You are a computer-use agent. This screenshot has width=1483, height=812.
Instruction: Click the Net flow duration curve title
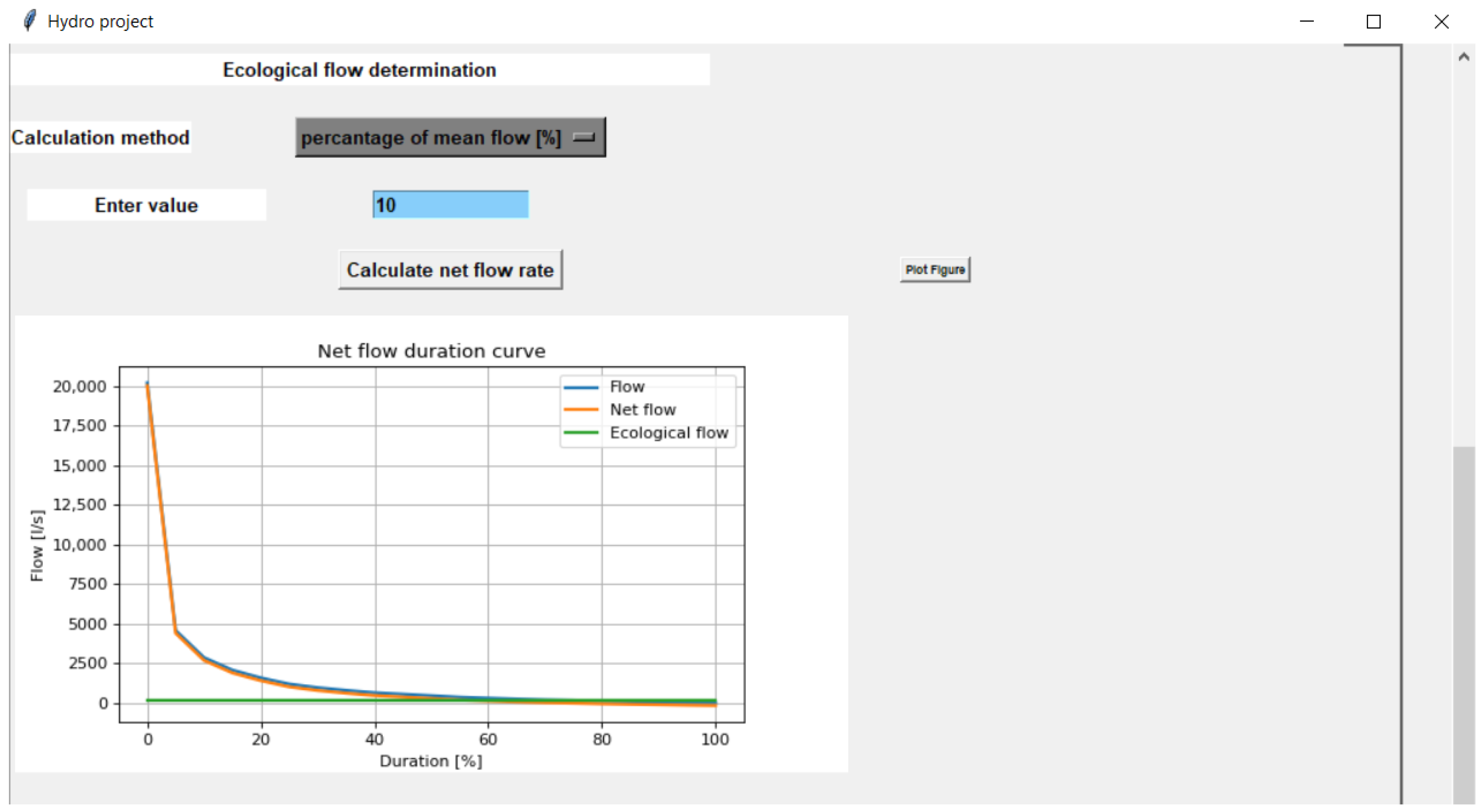point(431,351)
